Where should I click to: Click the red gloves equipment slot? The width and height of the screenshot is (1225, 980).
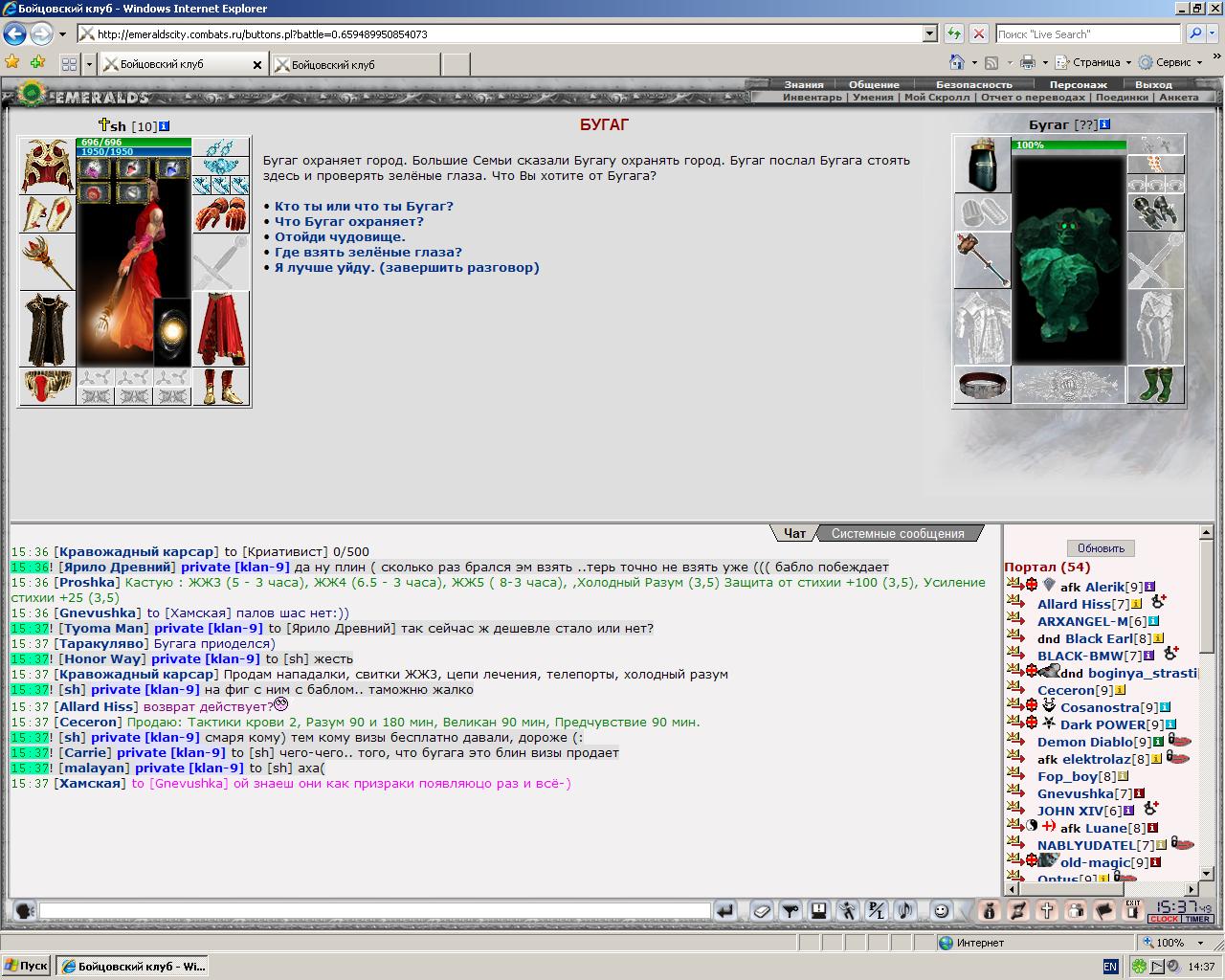[221, 214]
